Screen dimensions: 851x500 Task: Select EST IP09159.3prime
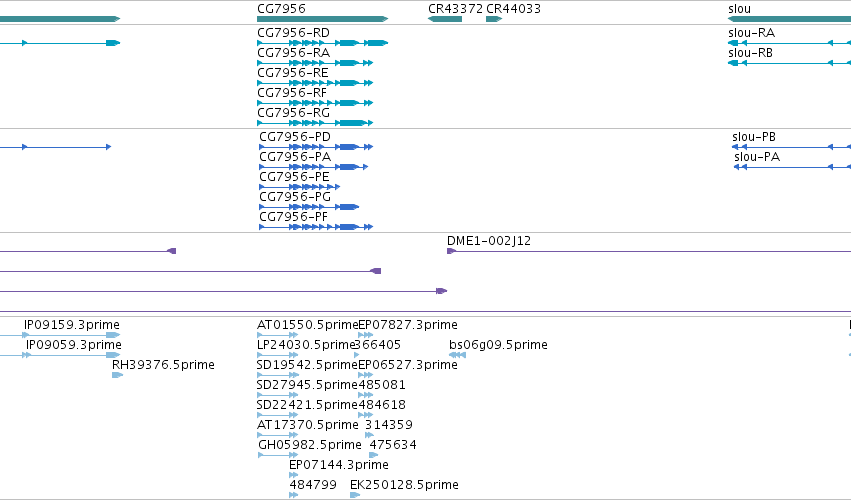(72, 325)
